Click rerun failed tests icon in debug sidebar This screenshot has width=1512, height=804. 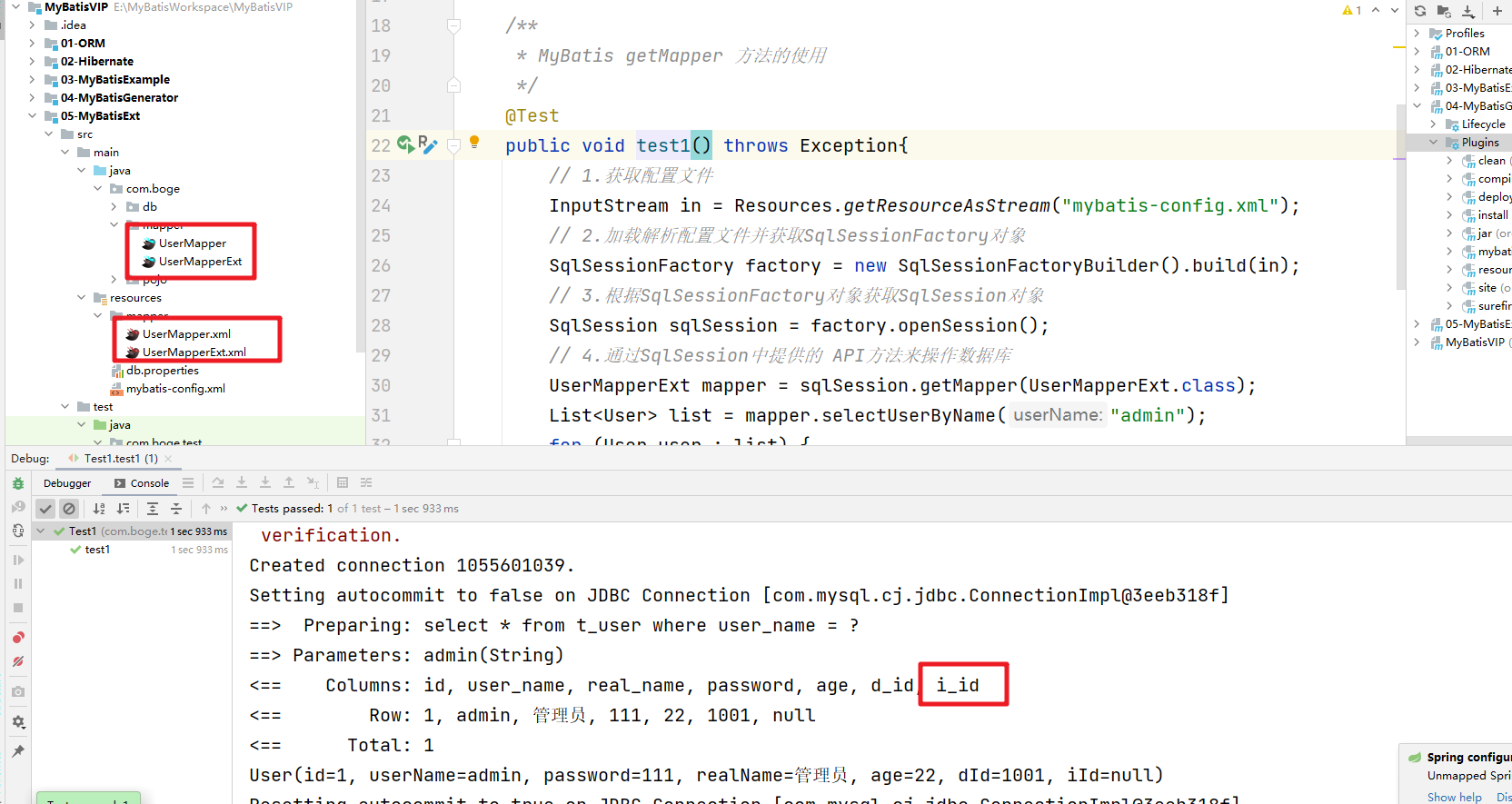[x=18, y=507]
